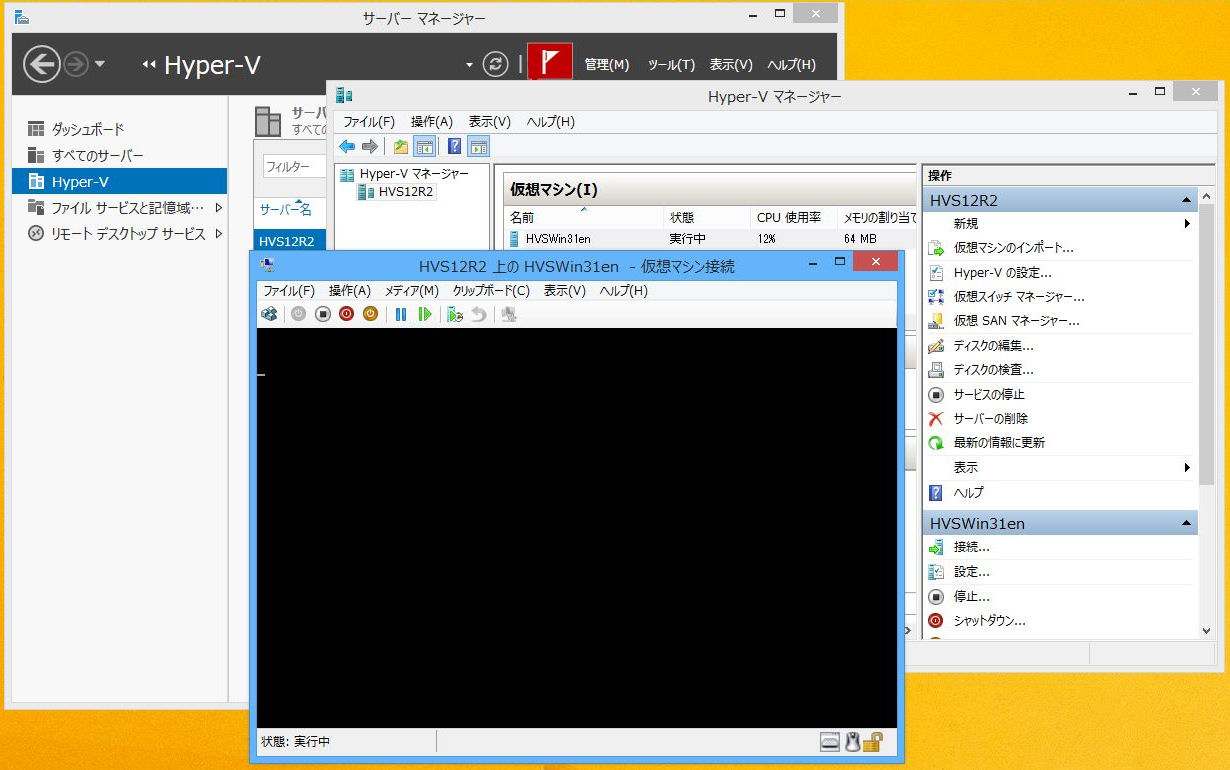
Task: Click the lock status icon in VM window
Action: click(x=873, y=742)
